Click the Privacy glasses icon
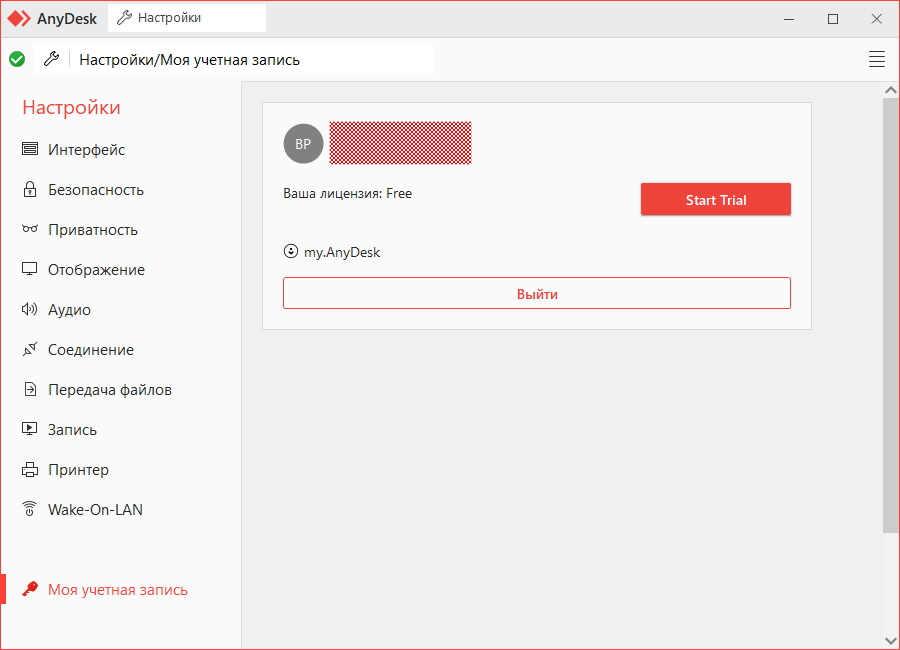 point(30,230)
